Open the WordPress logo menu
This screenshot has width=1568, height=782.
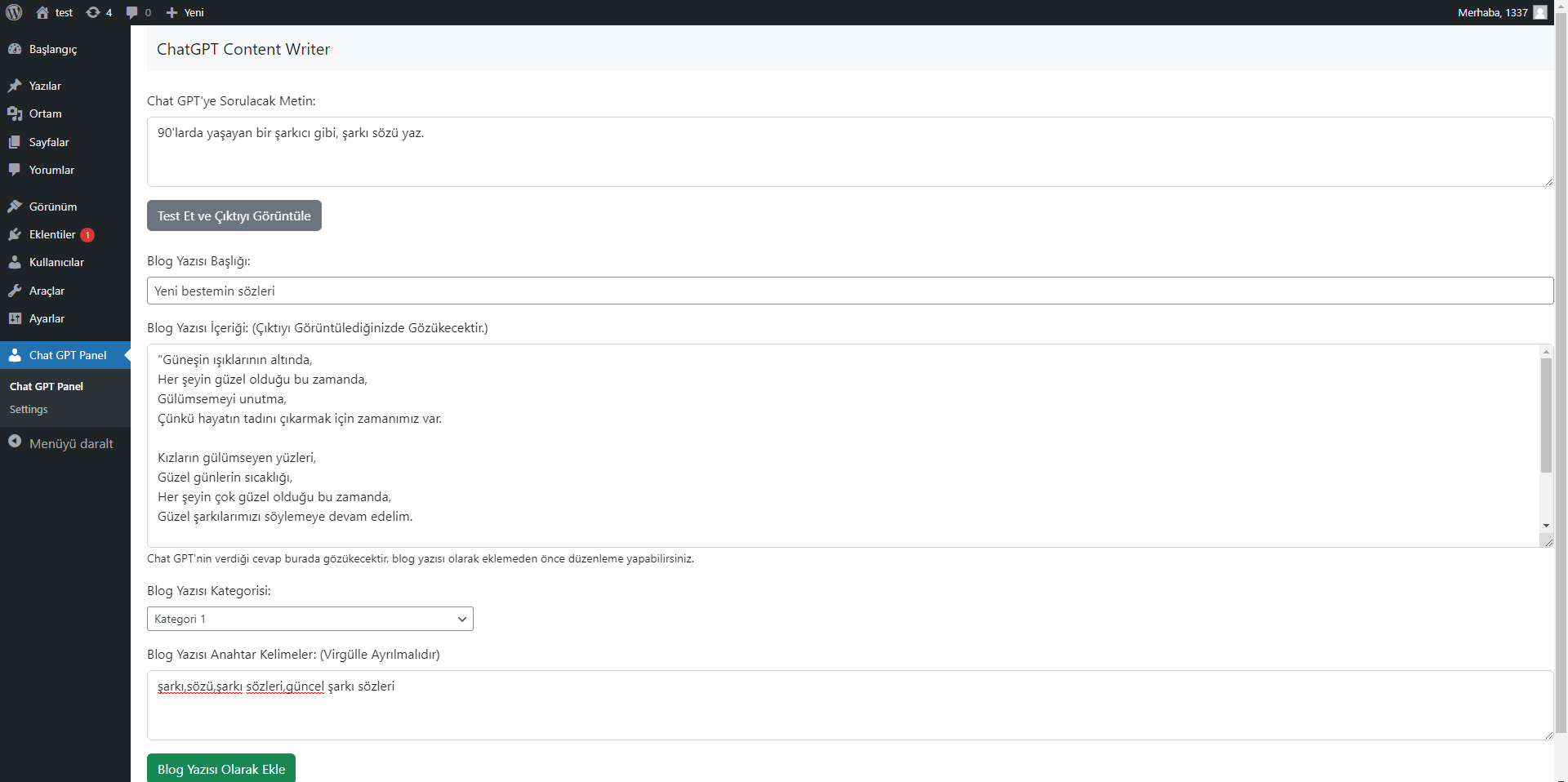pyautogui.click(x=14, y=12)
